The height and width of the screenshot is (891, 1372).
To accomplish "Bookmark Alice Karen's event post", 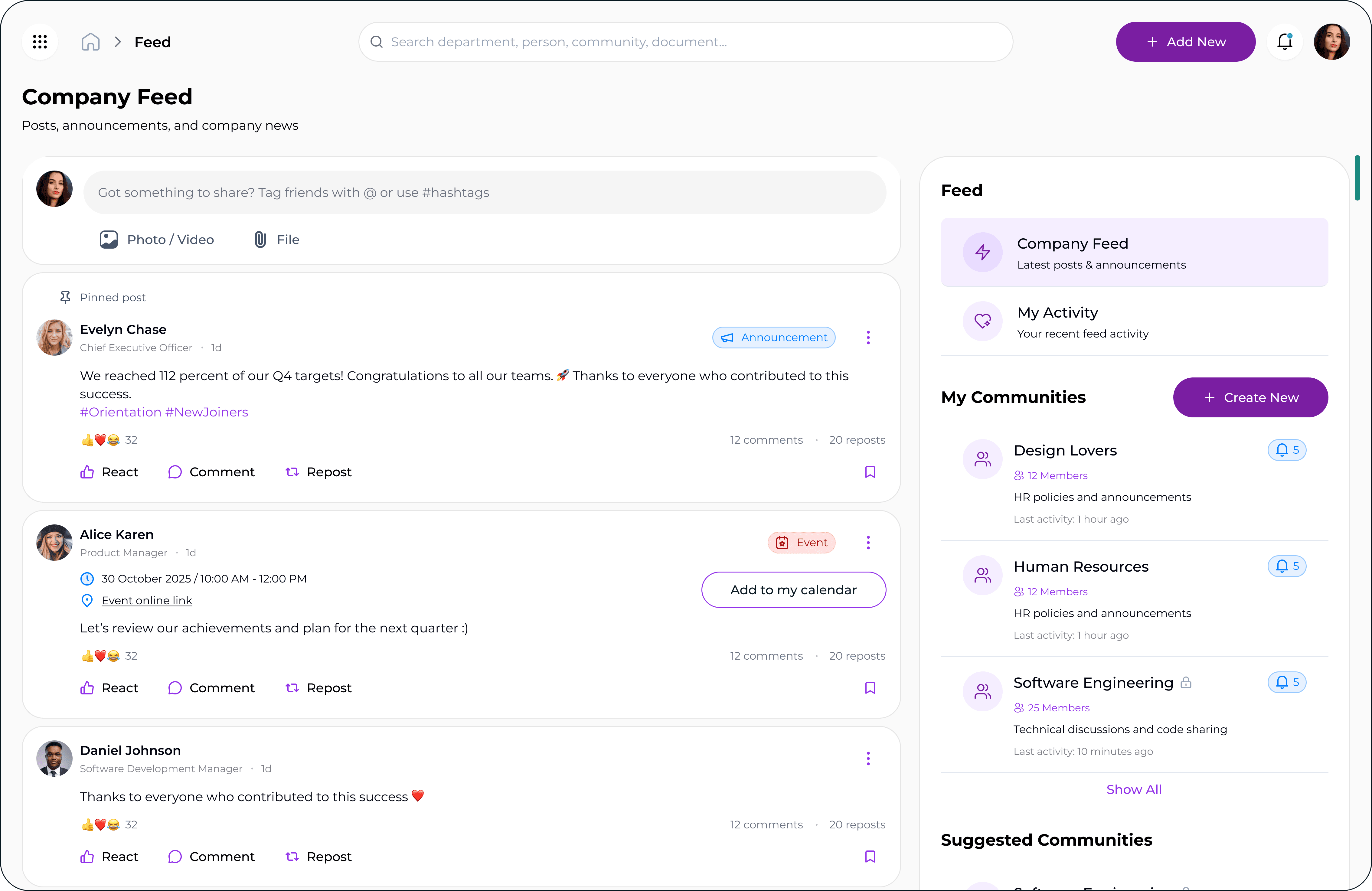I will coord(870,687).
